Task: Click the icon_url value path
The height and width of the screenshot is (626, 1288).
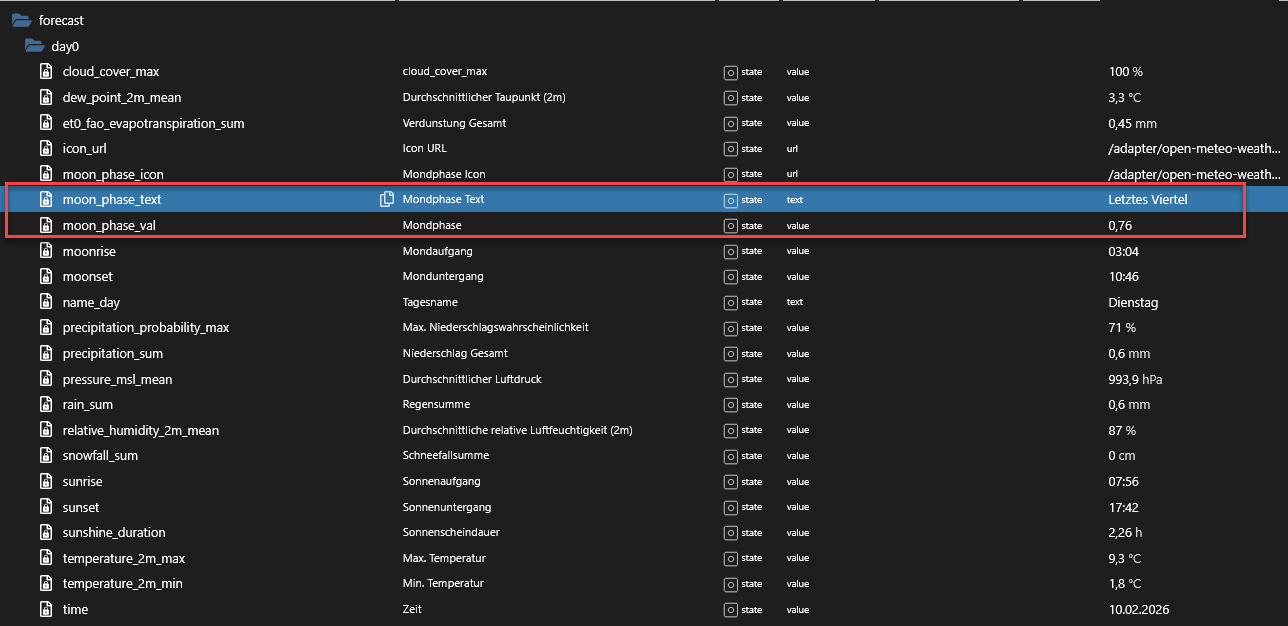Action: [1194, 149]
